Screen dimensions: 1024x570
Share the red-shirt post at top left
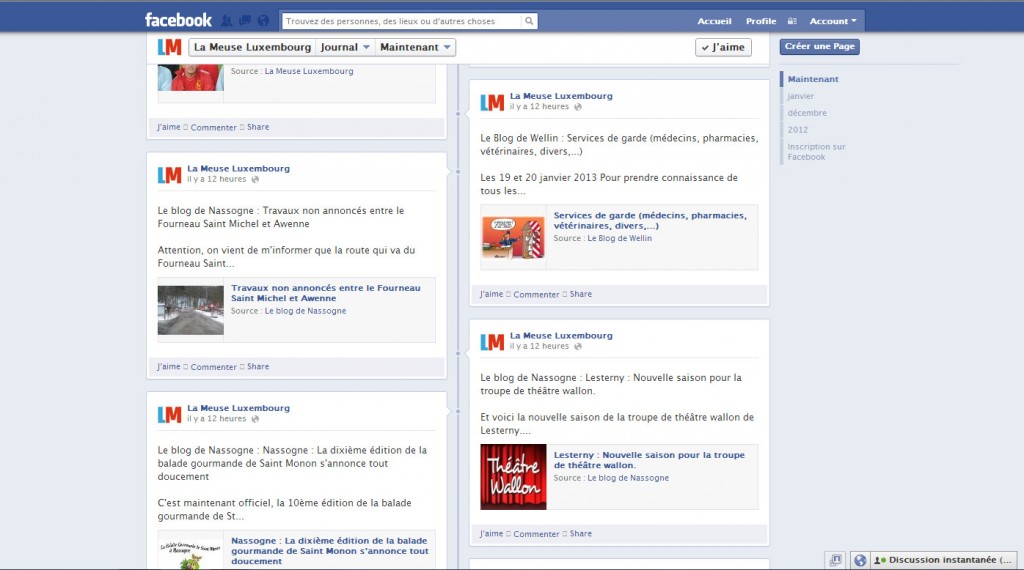point(258,127)
